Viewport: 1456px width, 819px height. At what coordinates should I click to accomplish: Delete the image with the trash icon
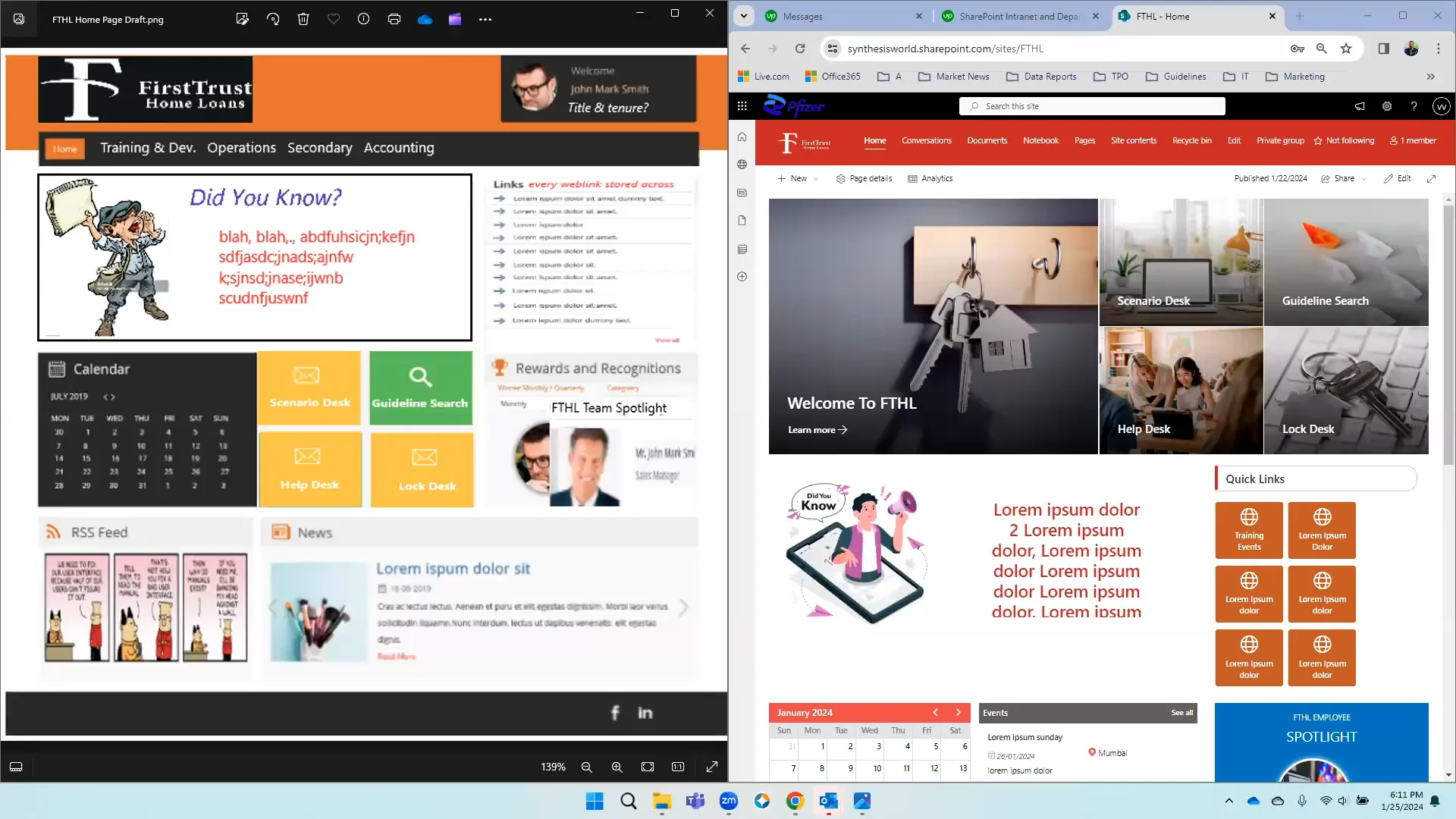pos(303,19)
